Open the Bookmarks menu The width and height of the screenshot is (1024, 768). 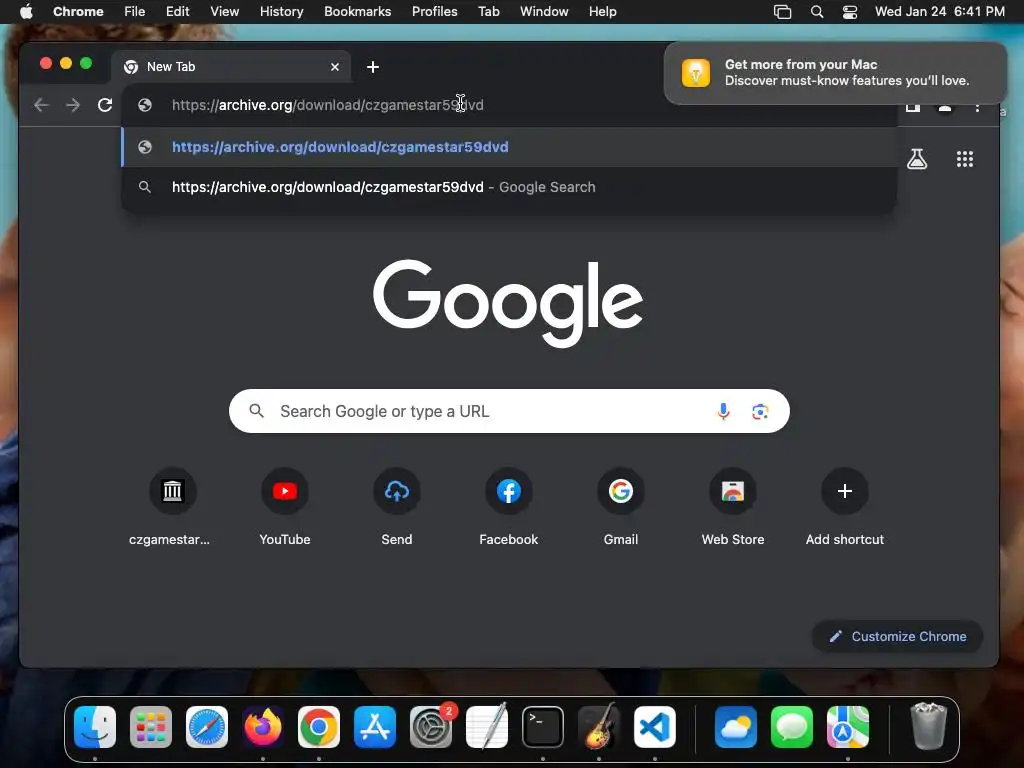point(357,12)
